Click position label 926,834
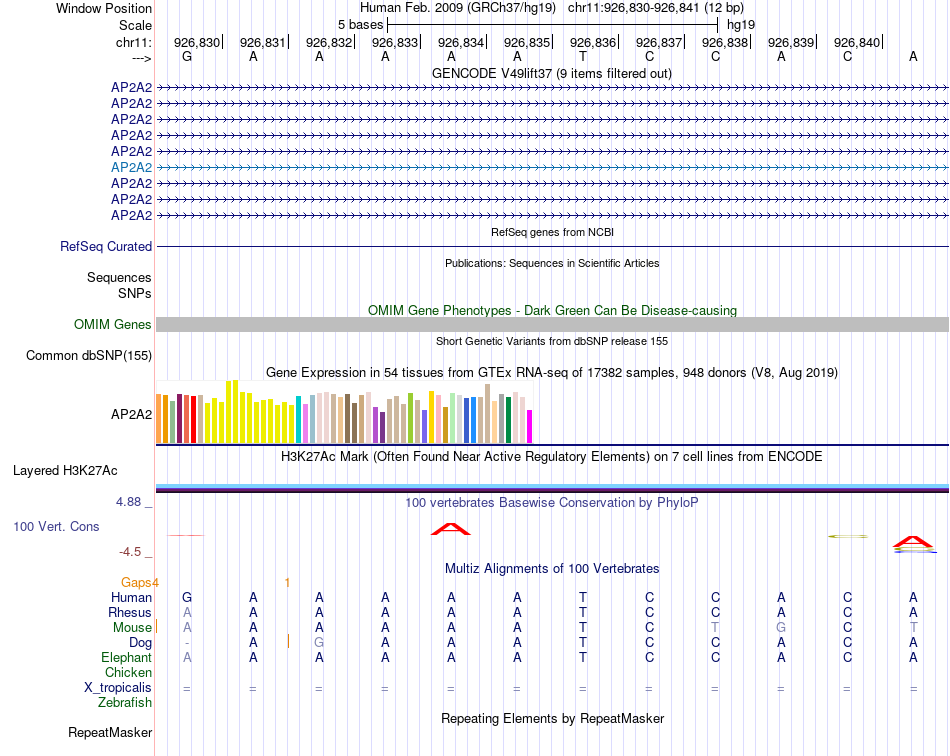The height and width of the screenshot is (756, 950). (x=461, y=42)
